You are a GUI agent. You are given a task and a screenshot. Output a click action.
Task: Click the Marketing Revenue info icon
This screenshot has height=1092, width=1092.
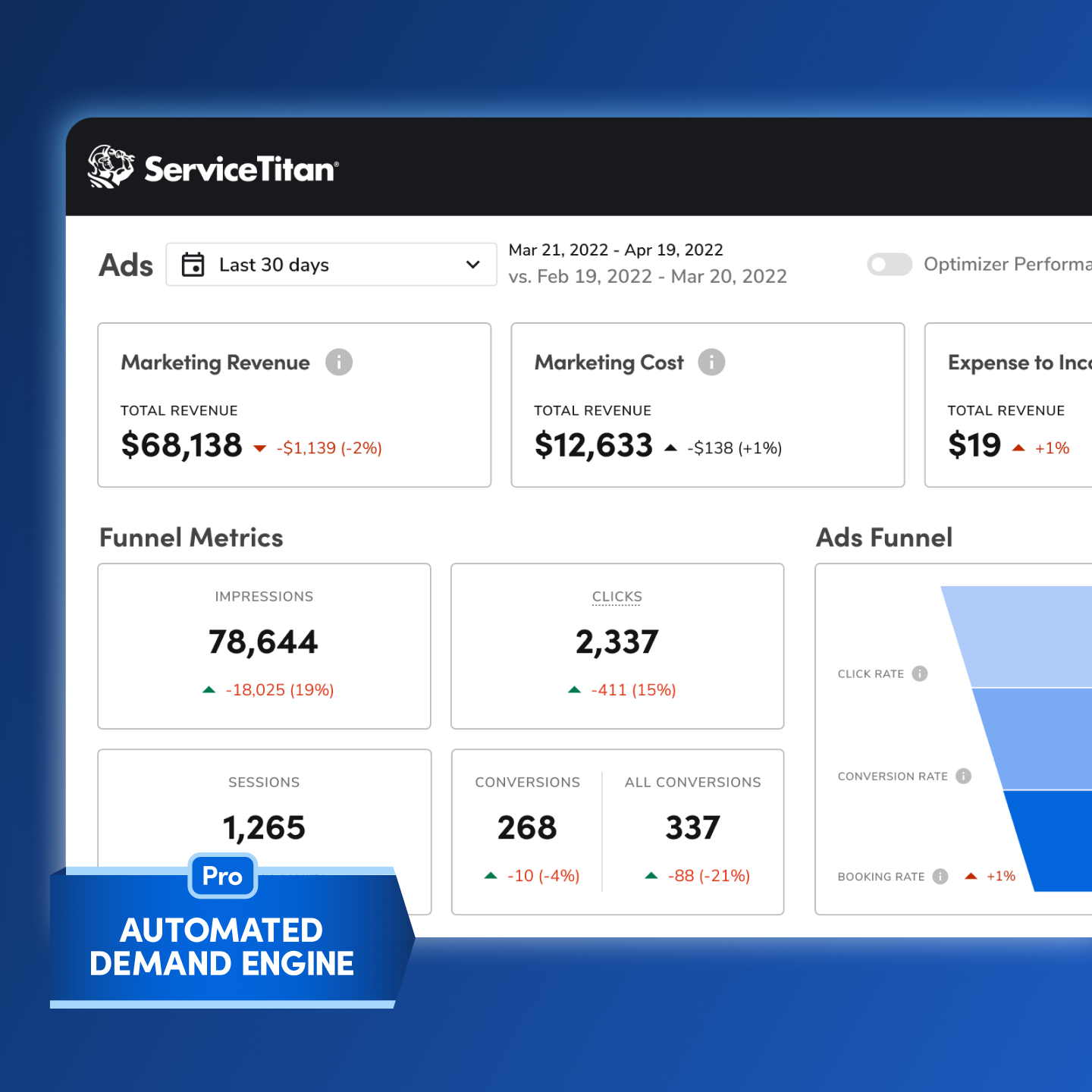[x=340, y=362]
